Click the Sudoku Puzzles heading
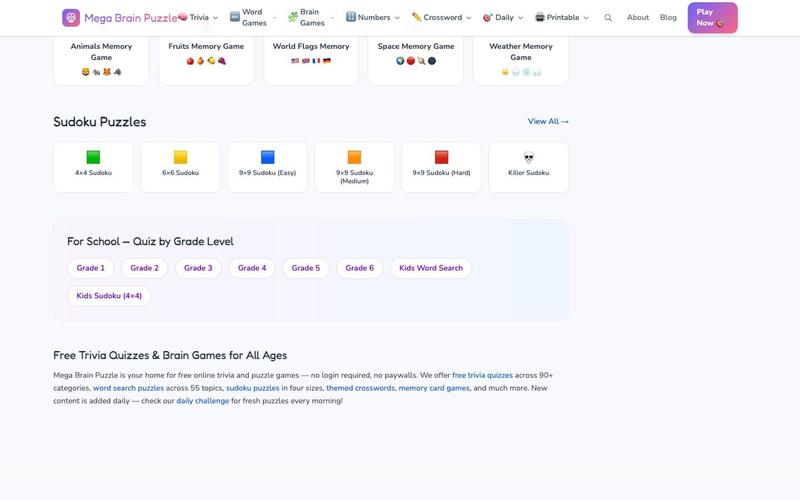The height and width of the screenshot is (500, 800). point(99,122)
